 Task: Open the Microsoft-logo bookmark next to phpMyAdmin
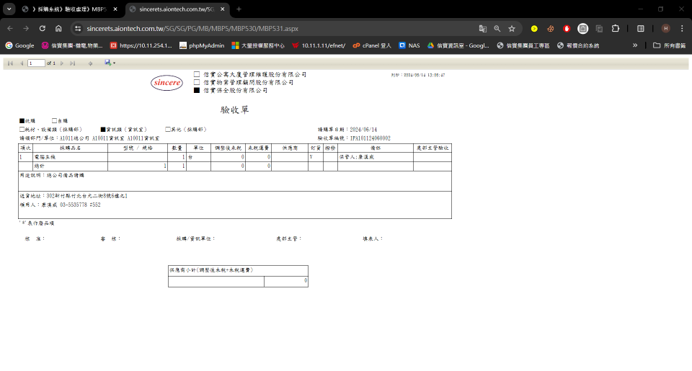pos(258,45)
